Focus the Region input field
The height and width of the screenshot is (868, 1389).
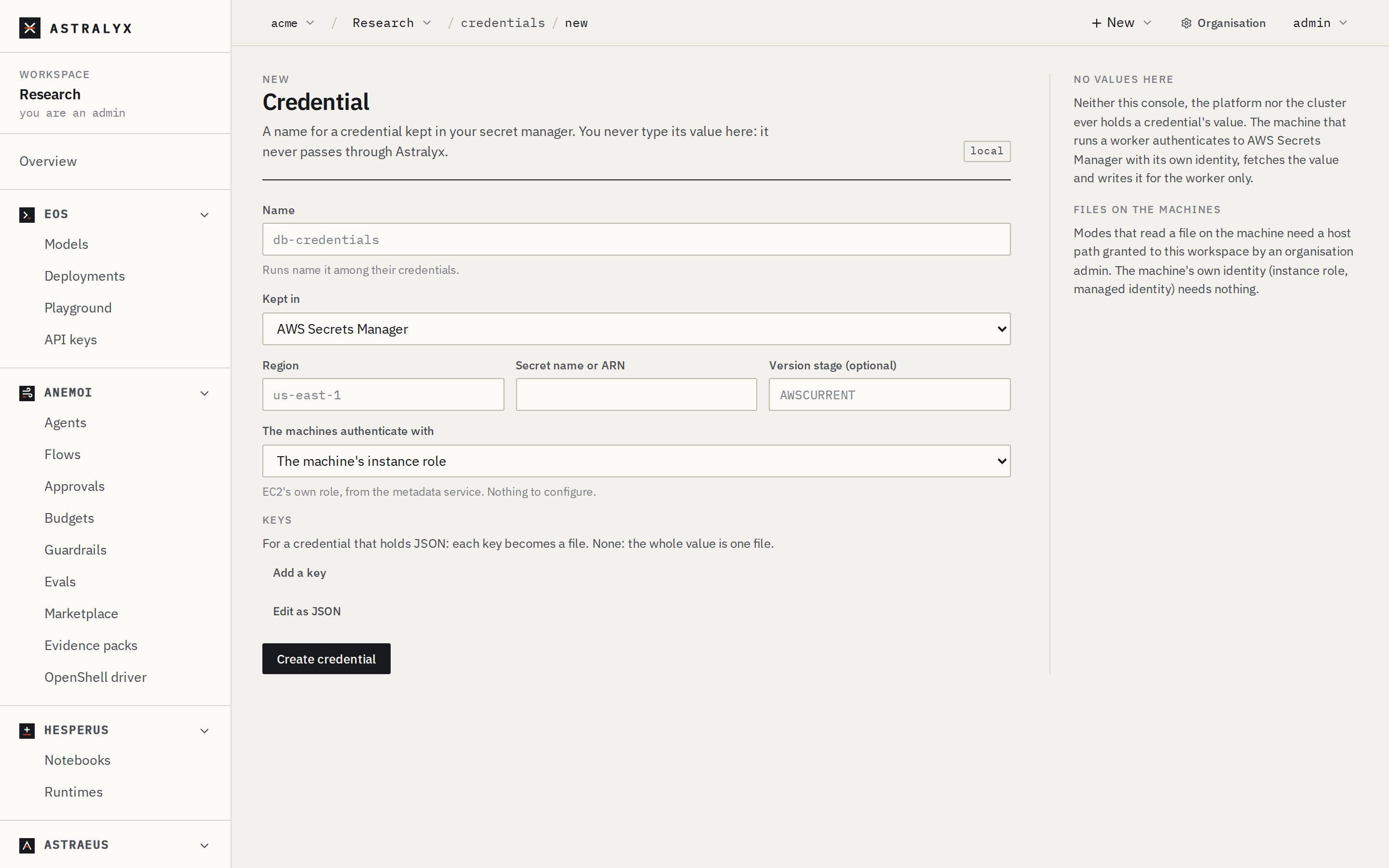tap(383, 394)
